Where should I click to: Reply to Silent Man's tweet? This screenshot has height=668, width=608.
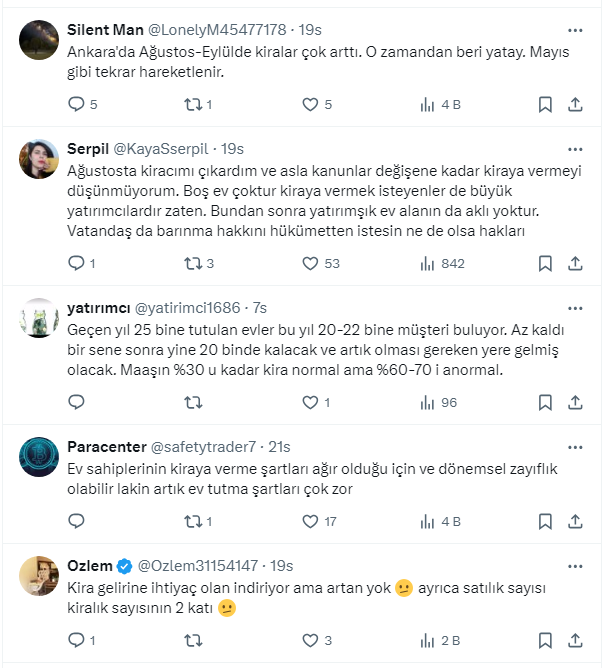click(x=77, y=104)
